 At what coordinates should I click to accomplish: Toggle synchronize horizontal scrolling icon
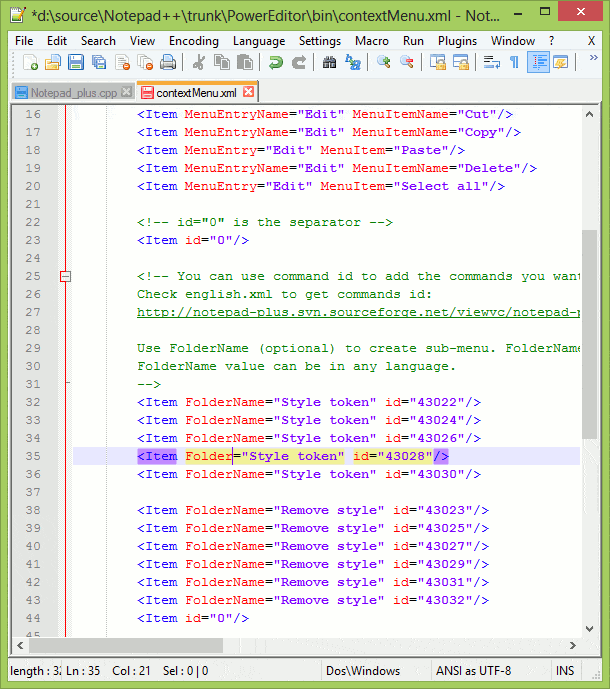pyautogui.click(x=461, y=62)
